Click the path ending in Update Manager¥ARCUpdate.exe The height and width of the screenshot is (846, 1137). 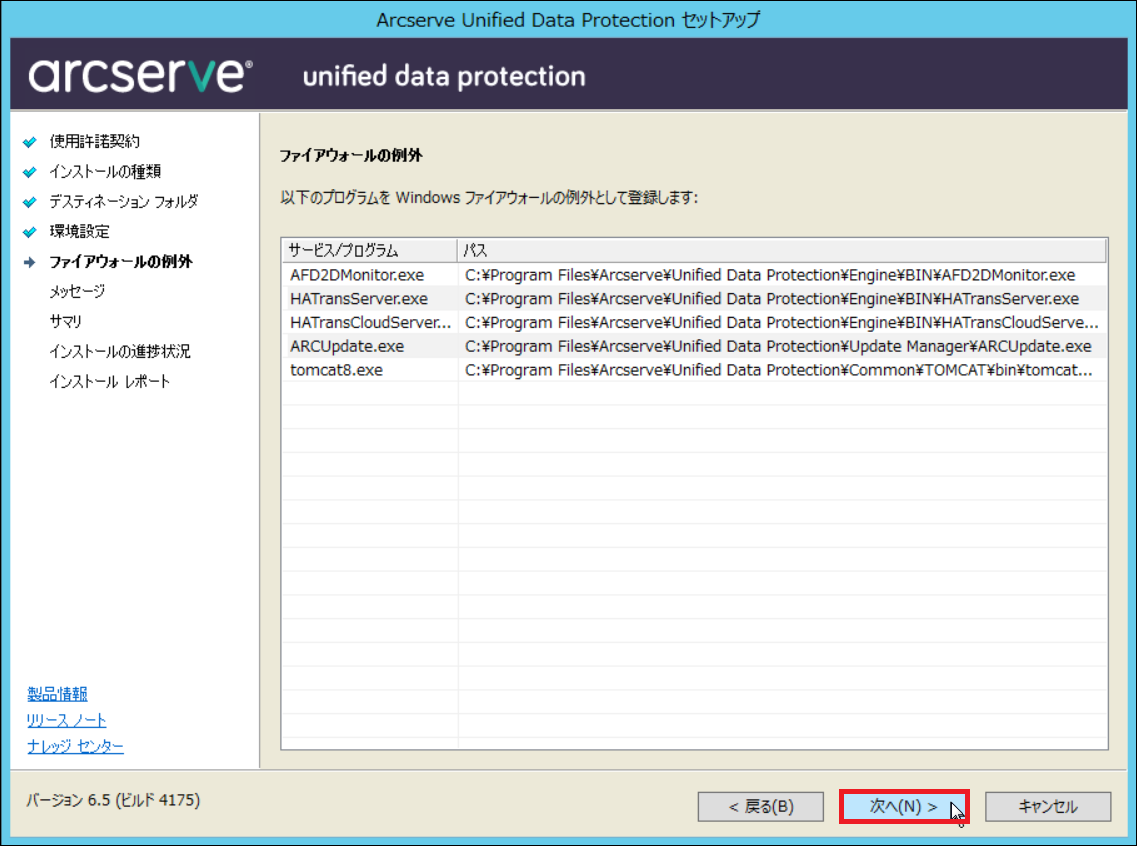click(x=778, y=347)
